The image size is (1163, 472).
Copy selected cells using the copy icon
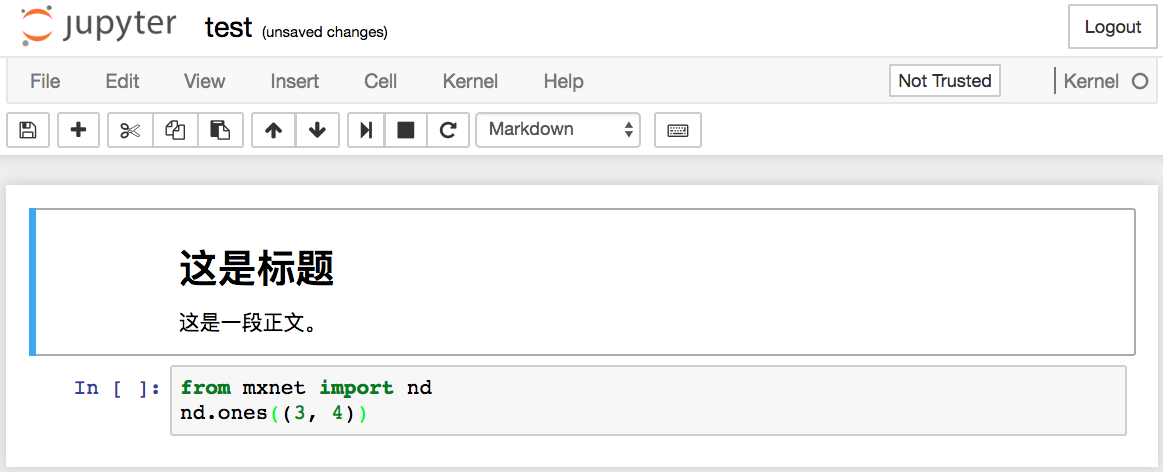click(175, 130)
